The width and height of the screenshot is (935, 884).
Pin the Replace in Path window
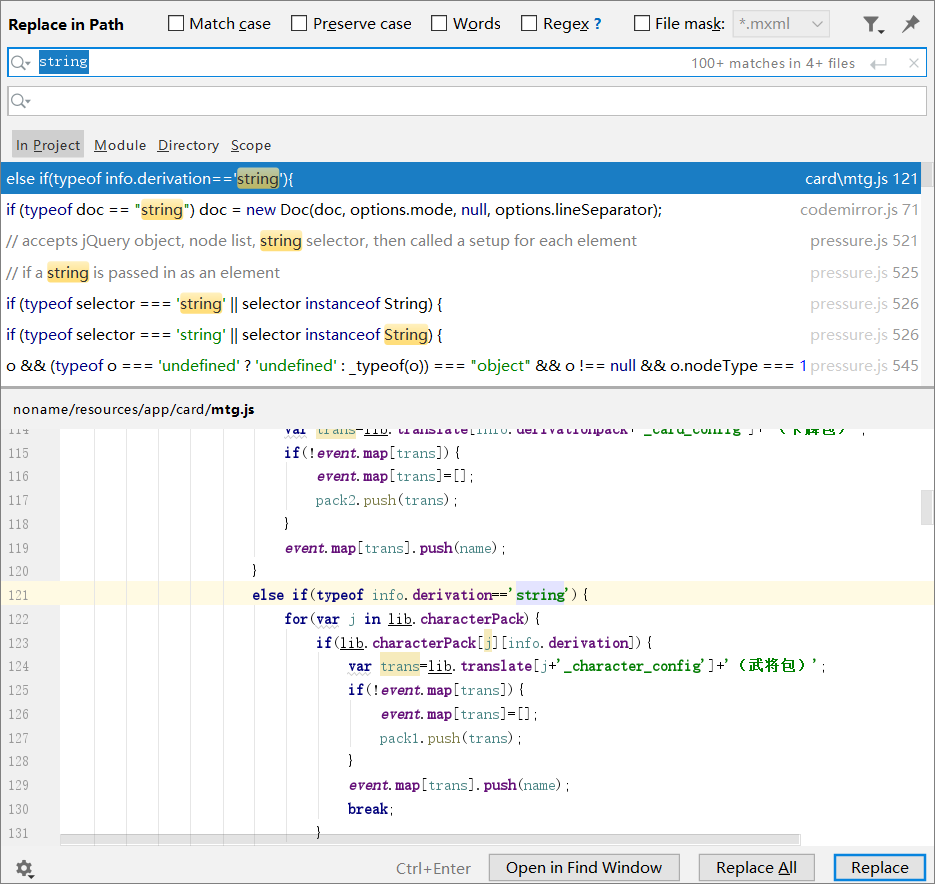(910, 24)
